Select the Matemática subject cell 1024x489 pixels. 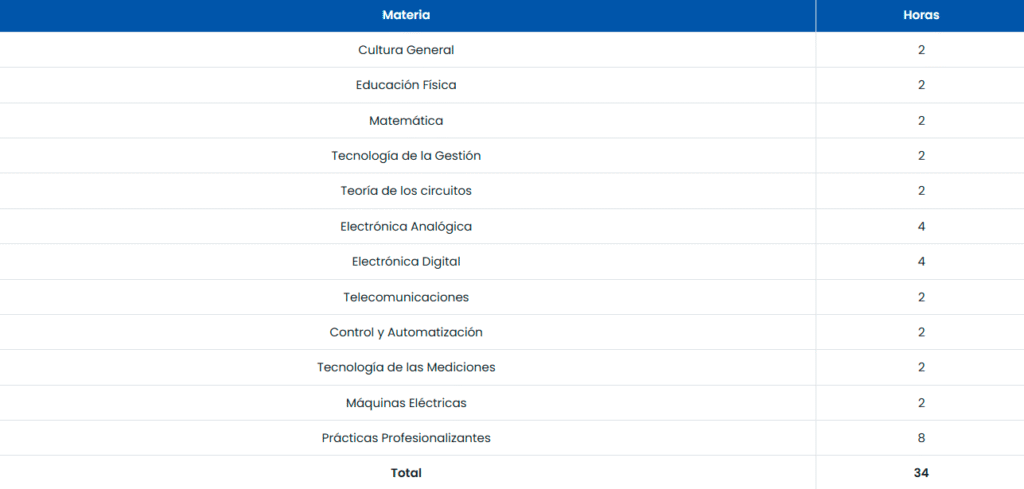(406, 121)
